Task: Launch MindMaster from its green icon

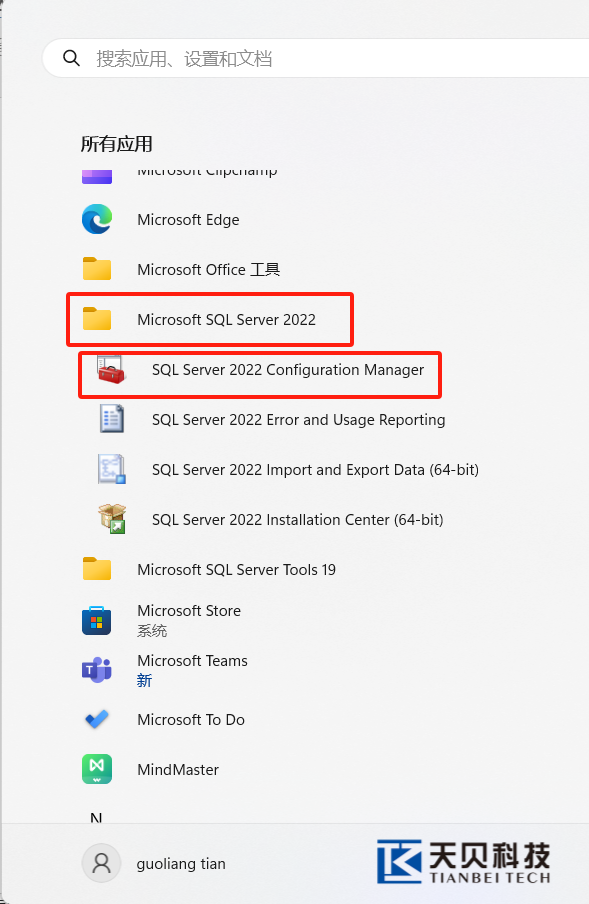Action: 97,769
